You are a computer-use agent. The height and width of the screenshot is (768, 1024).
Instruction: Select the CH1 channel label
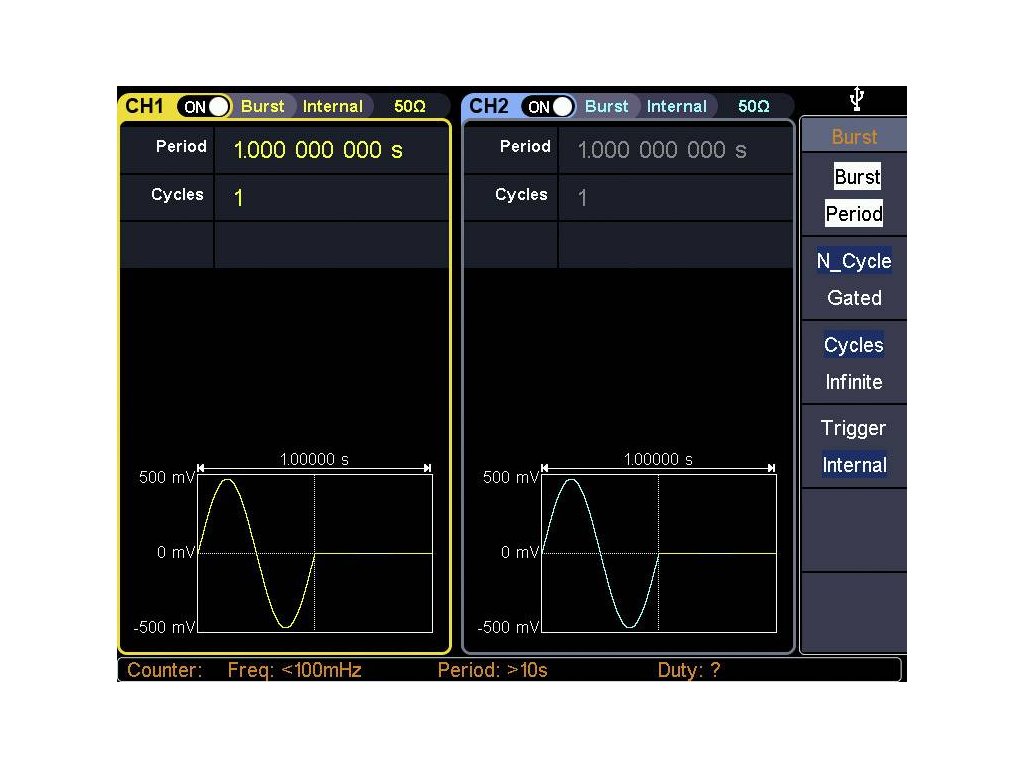coord(146,106)
